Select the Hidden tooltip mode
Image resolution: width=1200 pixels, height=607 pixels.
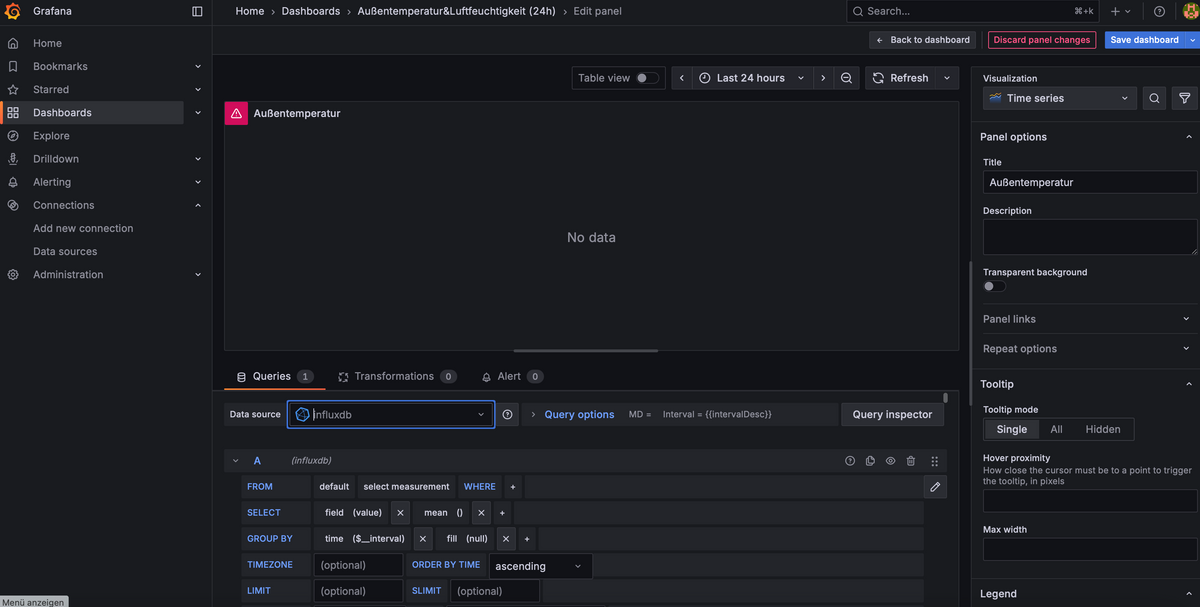coord(1103,429)
